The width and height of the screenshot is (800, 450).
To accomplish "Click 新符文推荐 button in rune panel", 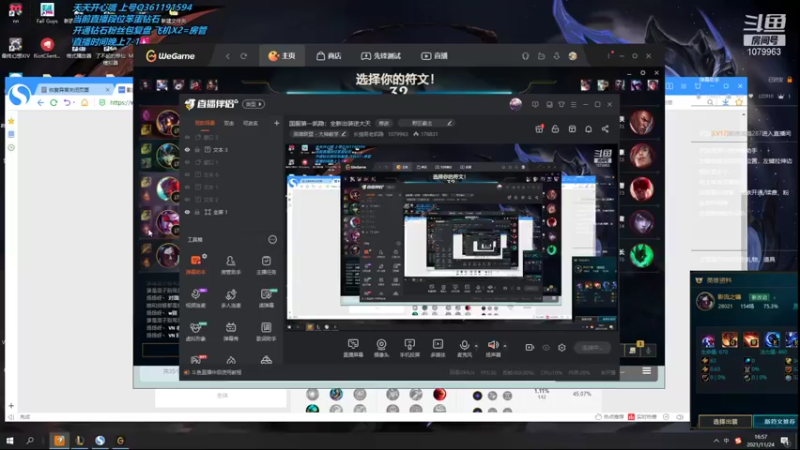I will point(779,421).
